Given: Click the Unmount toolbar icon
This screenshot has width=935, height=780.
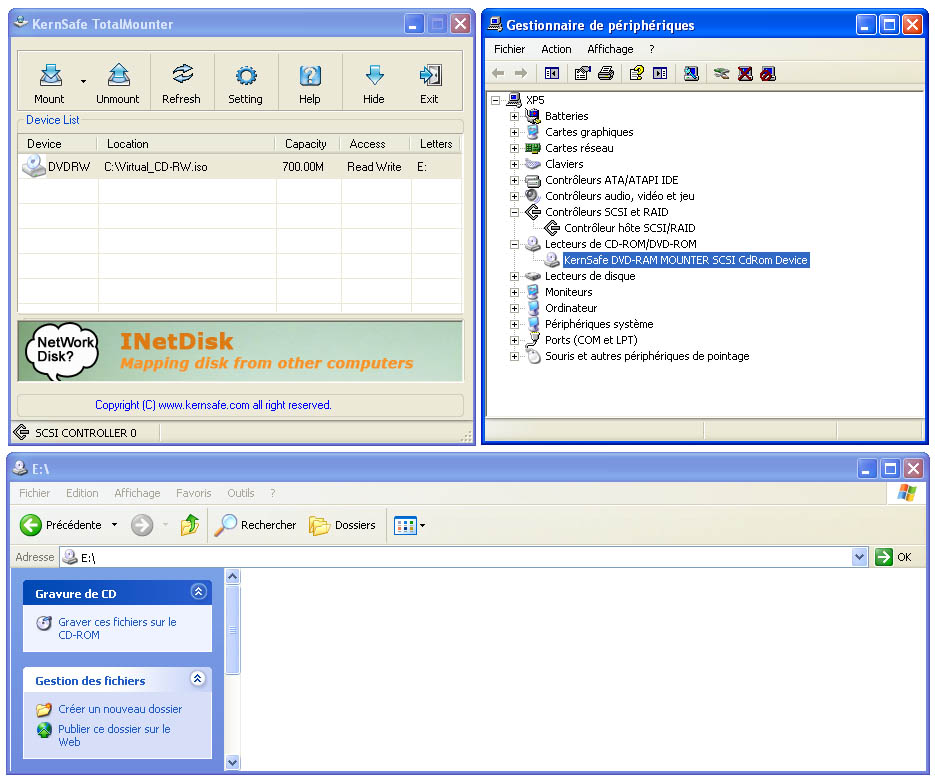Looking at the screenshot, I should click(x=118, y=76).
